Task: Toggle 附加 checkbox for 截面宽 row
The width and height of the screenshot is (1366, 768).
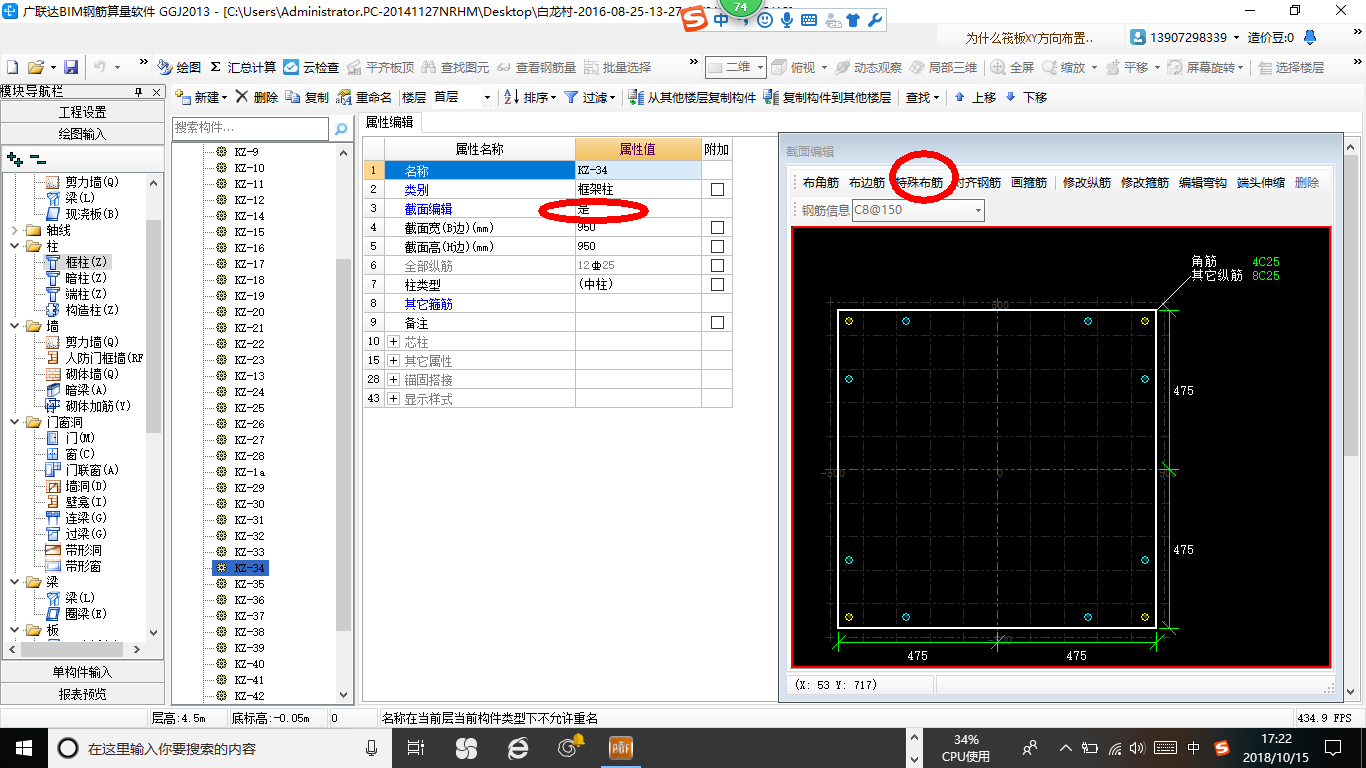Action: [717, 227]
